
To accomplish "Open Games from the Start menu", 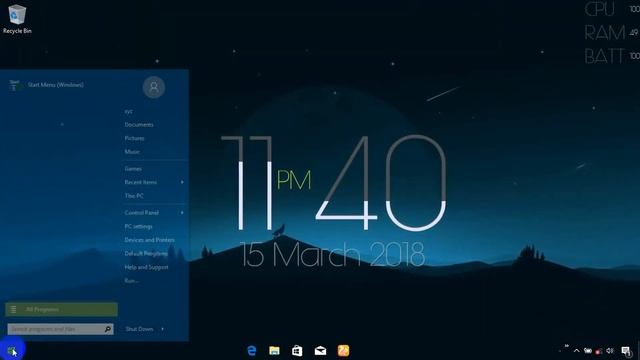I will (133, 169).
